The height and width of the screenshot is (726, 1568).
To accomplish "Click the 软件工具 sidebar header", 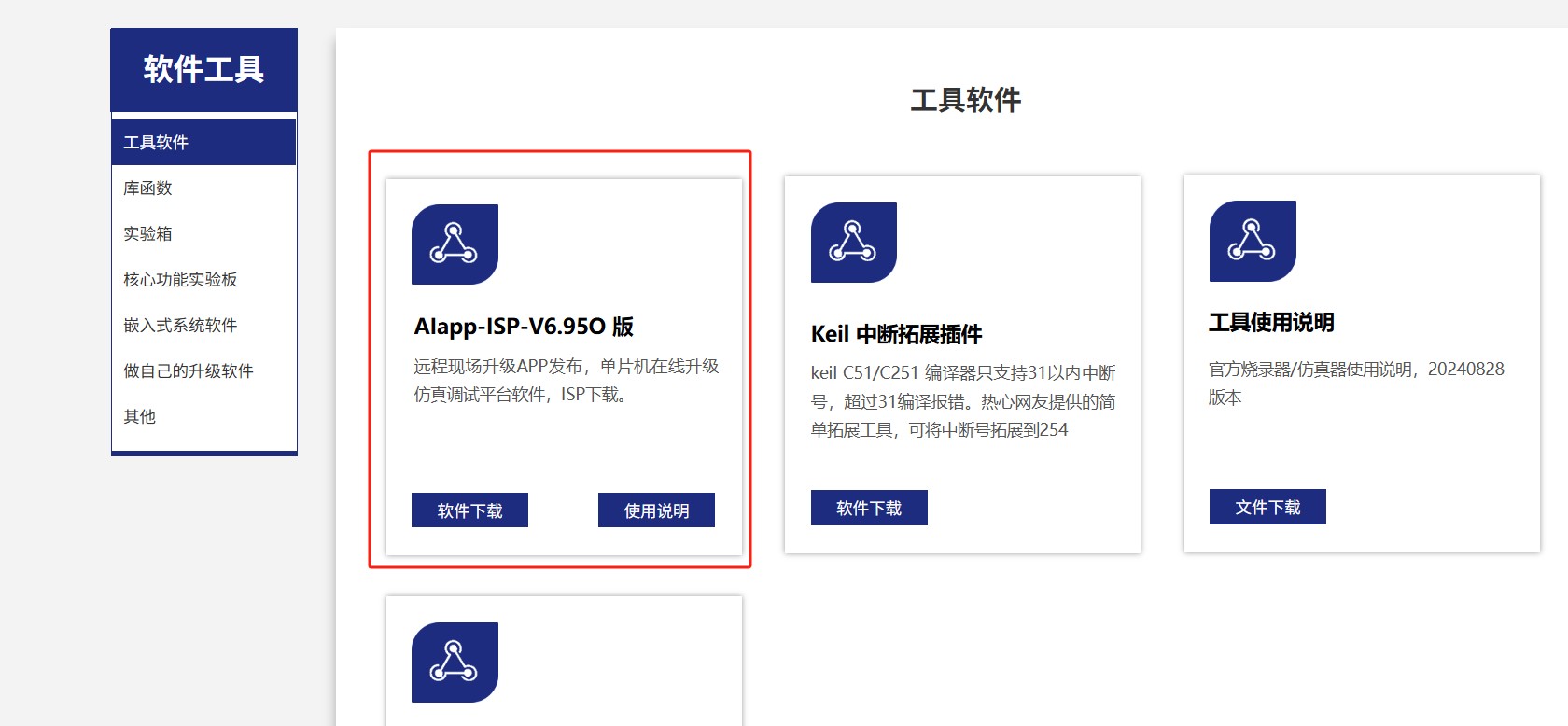I will (203, 70).
